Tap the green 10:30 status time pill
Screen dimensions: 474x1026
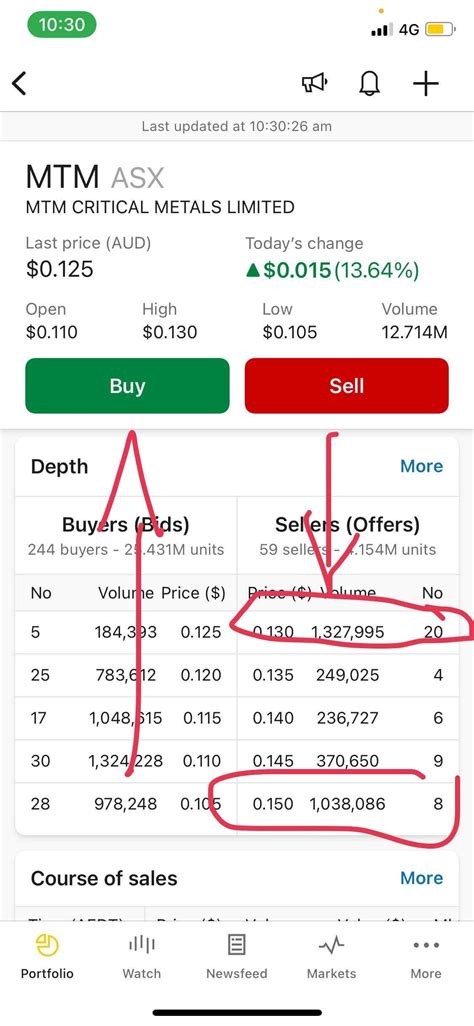pos(62,25)
